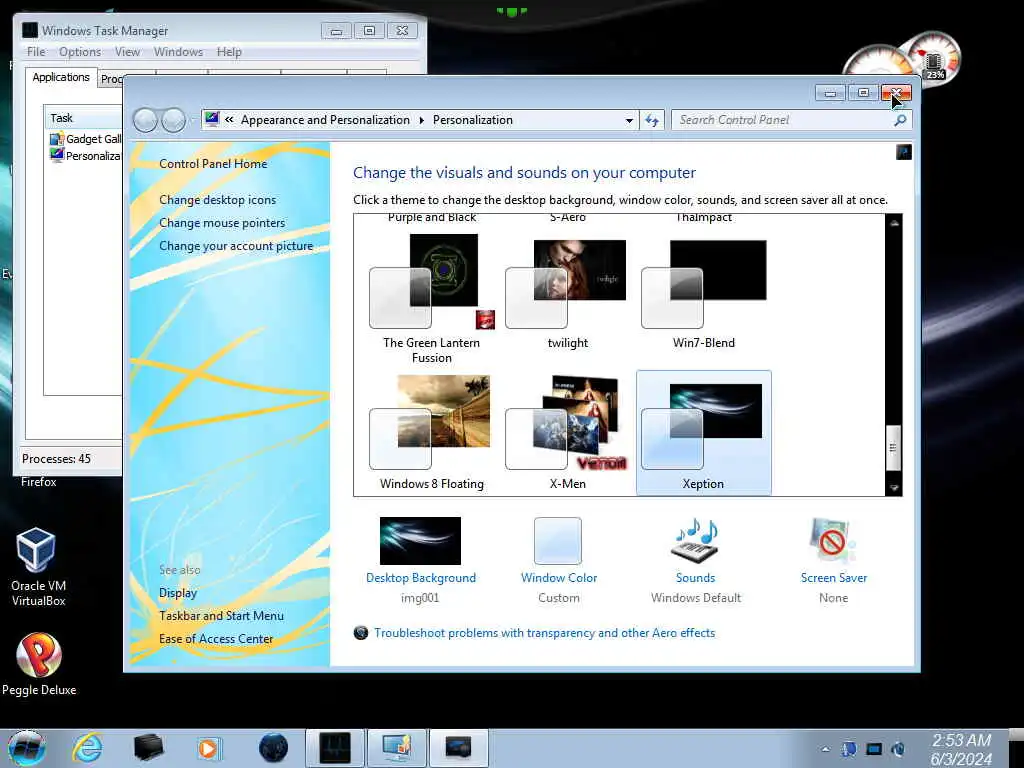Click the volume tray icon
Image resolution: width=1024 pixels, height=768 pixels.
pos(899,749)
